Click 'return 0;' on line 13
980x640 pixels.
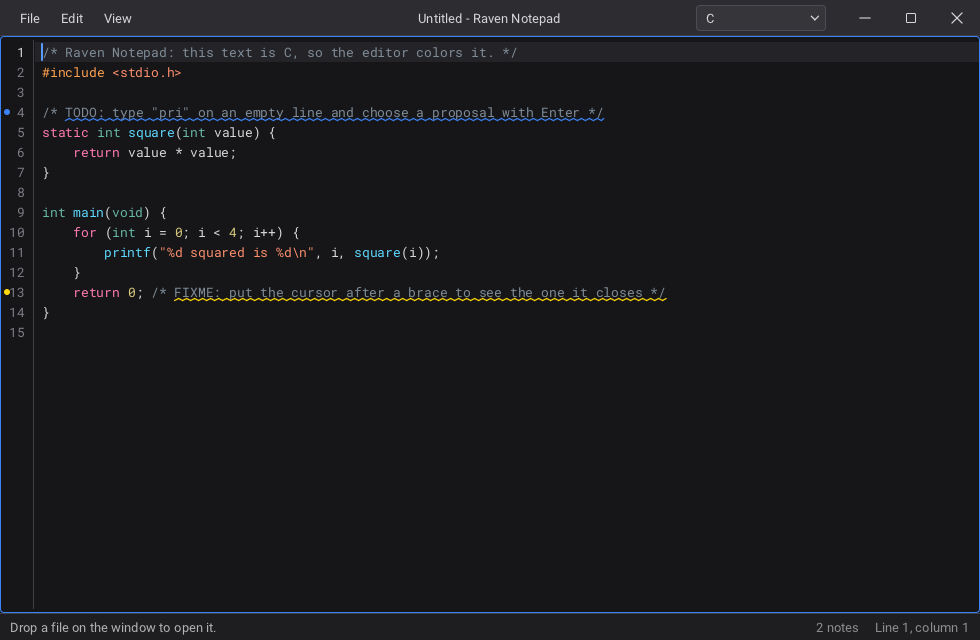pyautogui.click(x=108, y=292)
